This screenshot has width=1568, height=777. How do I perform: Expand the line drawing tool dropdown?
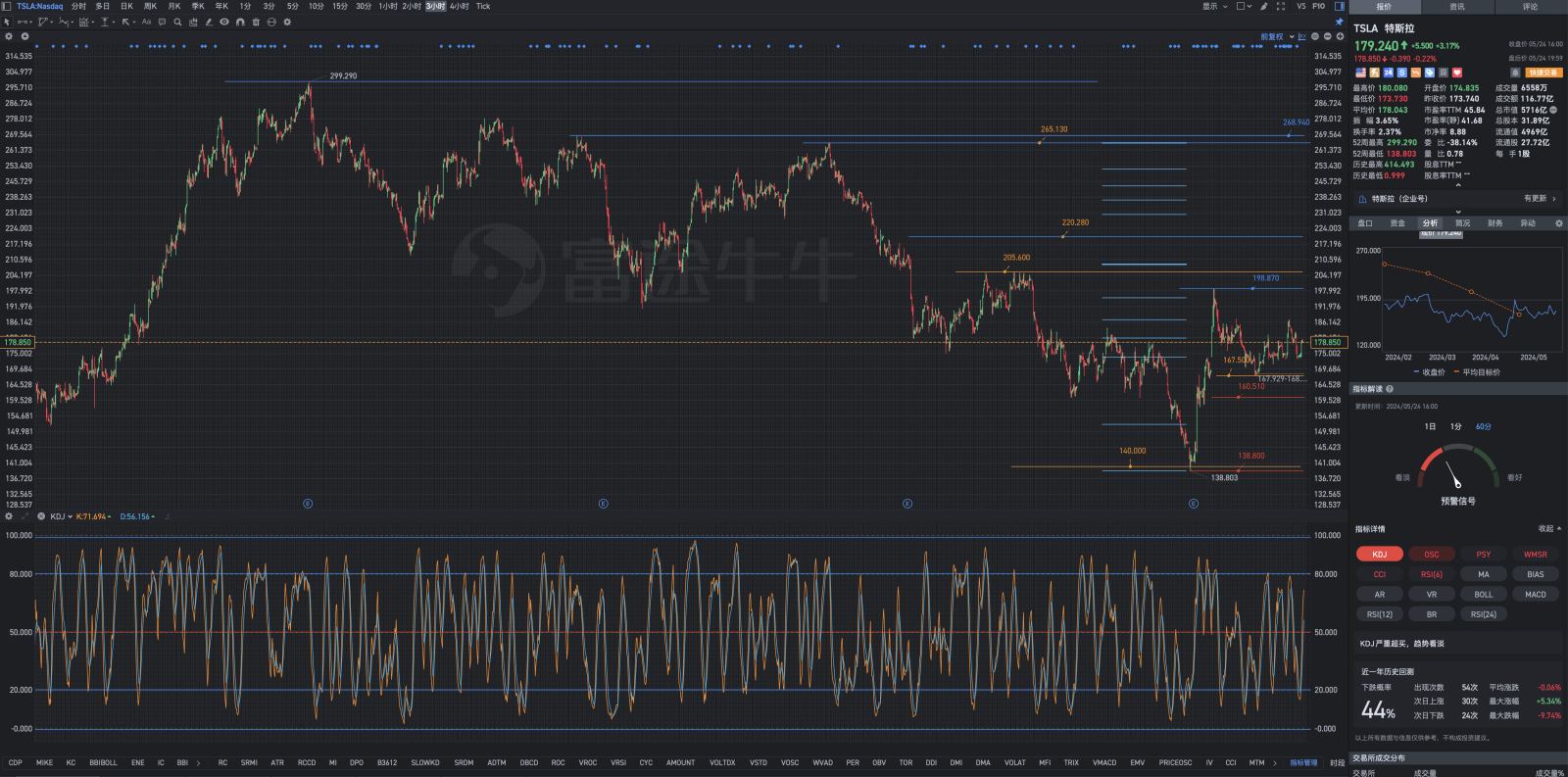[x=31, y=22]
